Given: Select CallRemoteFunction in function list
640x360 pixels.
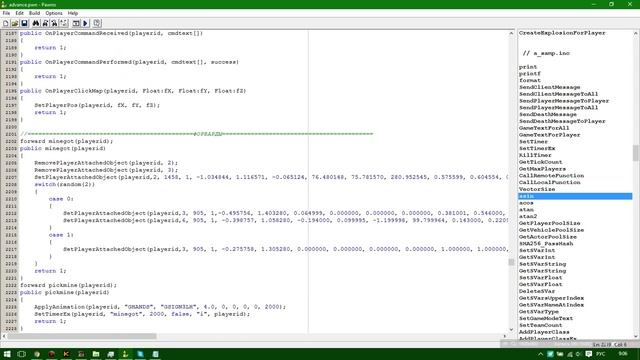Looking at the screenshot, I should [x=551, y=176].
